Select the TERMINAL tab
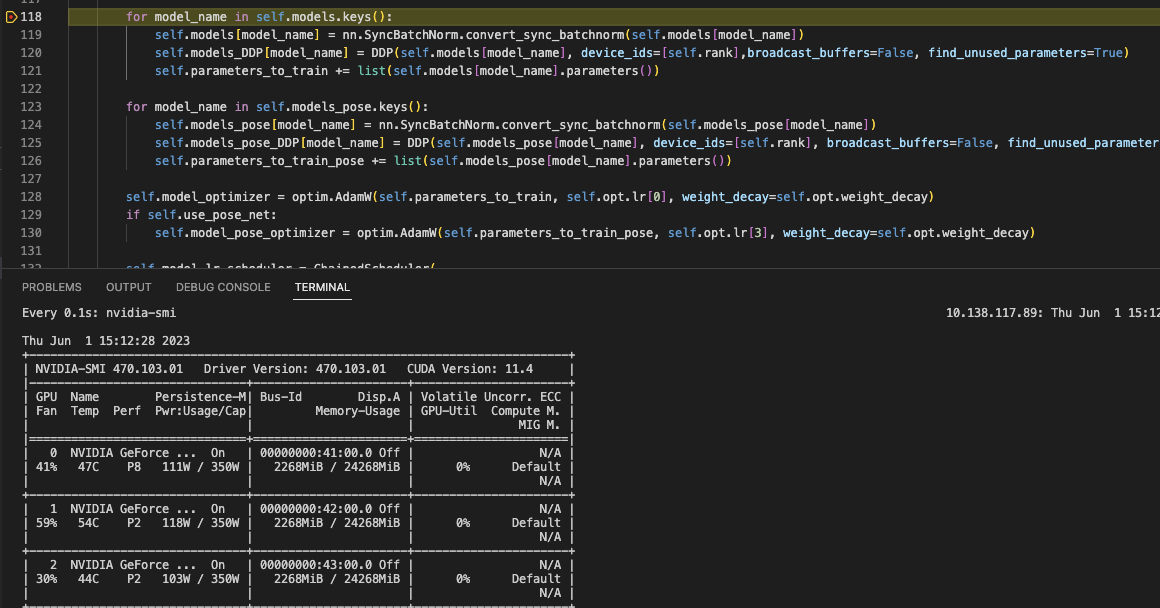 click(x=322, y=287)
